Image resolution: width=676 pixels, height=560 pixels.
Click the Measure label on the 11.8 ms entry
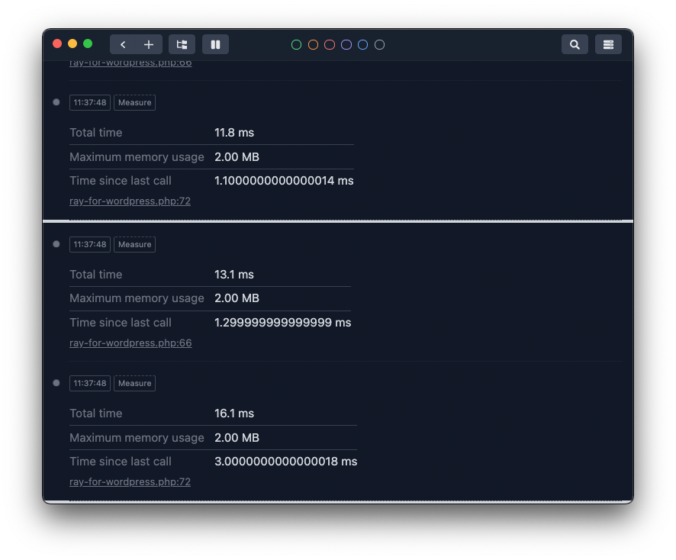pos(134,102)
